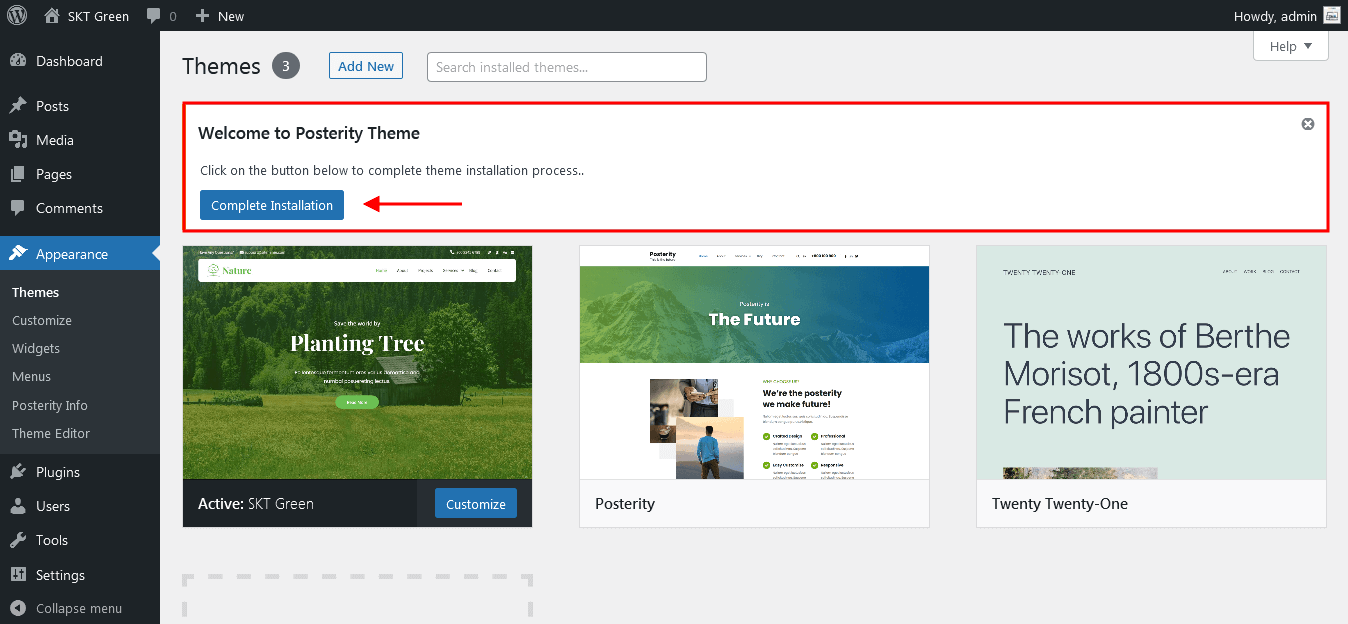Click the Posterity theme name
1348x624 pixels.
click(625, 504)
